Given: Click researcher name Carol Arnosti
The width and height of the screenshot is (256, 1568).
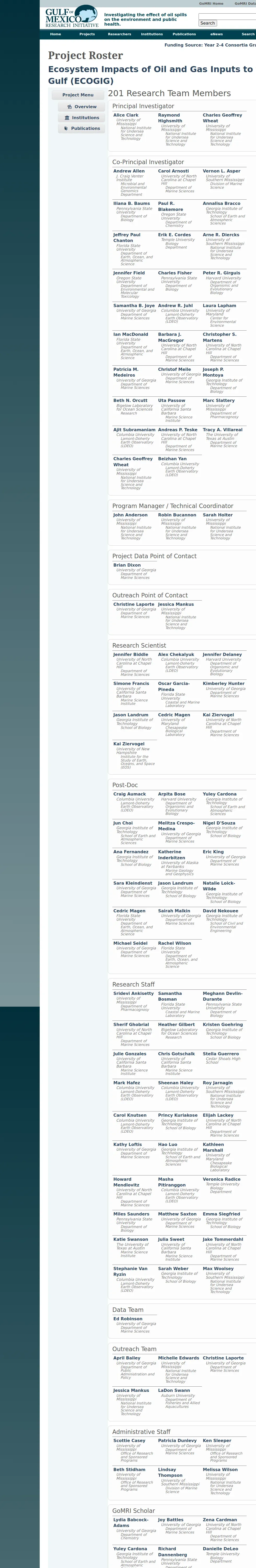Looking at the screenshot, I should click(173, 171).
